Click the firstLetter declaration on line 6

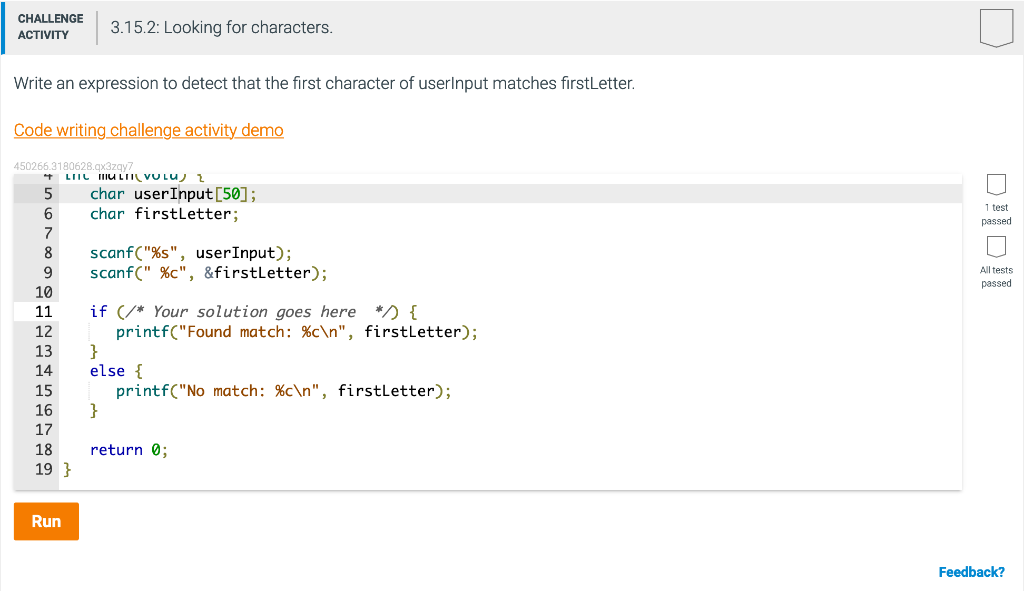coord(165,213)
